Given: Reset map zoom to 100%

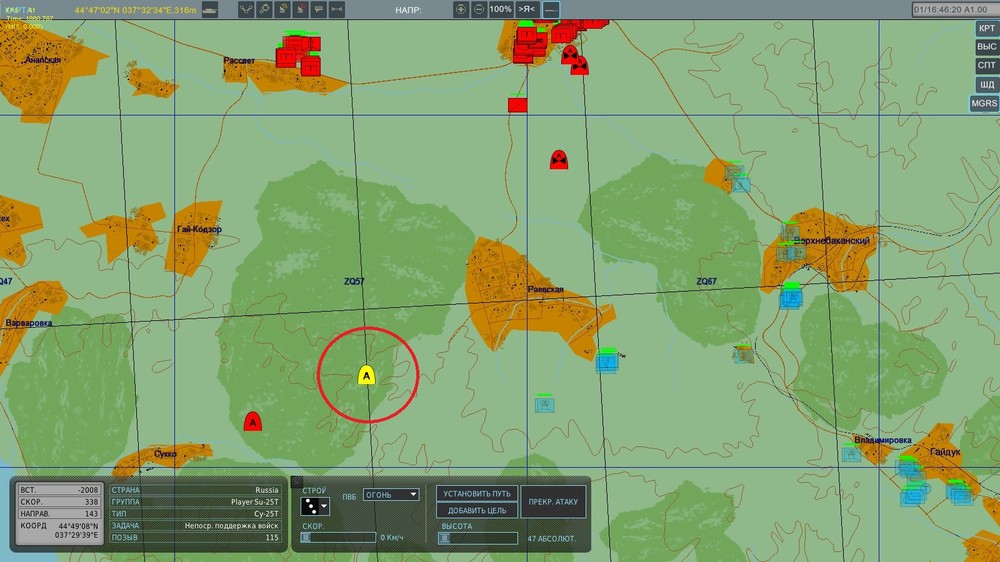Looking at the screenshot, I should tap(501, 10).
